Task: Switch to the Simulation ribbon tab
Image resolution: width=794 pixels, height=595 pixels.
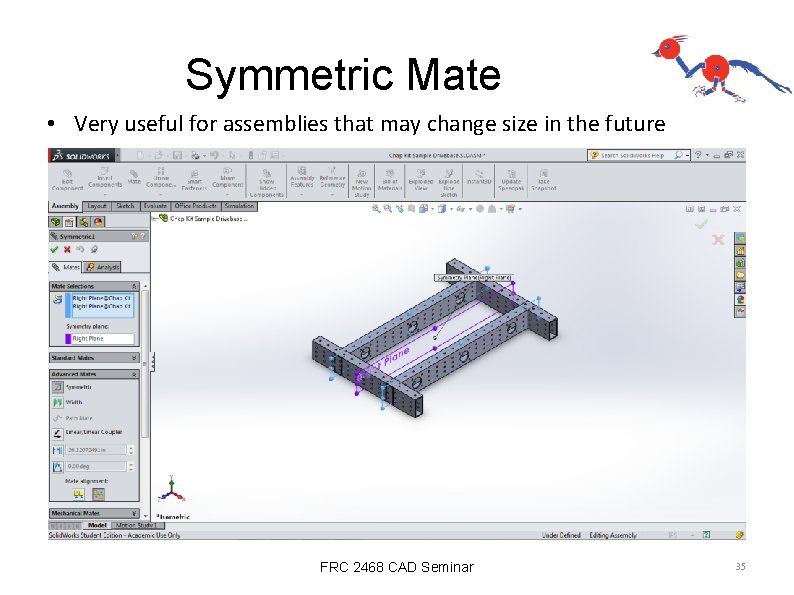Action: (x=240, y=206)
